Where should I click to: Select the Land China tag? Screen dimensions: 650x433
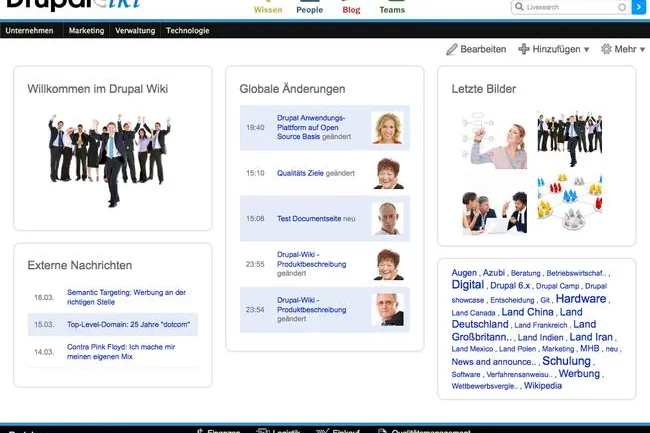(x=527, y=312)
